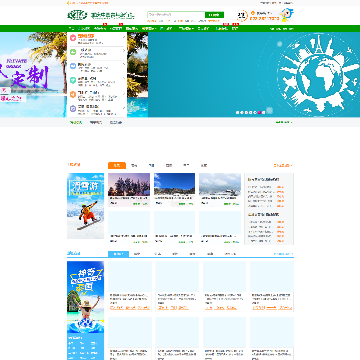
Task: Select the blue category icon in sidebar
Action: pyautogui.click(x=73, y=66)
